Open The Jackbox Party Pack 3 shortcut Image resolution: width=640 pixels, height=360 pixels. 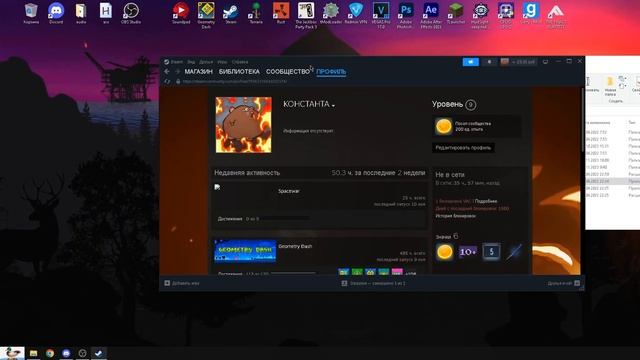306,15
